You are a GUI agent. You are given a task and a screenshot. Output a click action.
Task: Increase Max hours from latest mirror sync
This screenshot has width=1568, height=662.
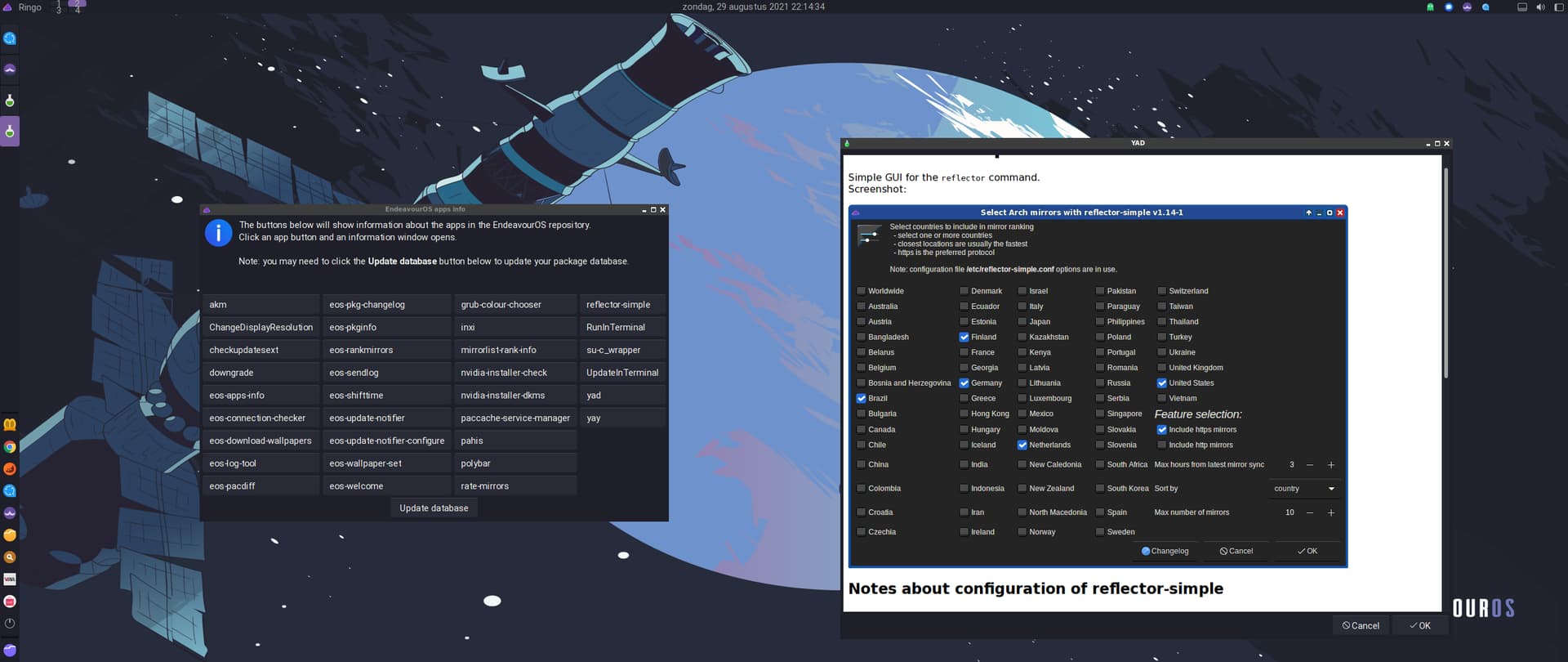[x=1331, y=465]
